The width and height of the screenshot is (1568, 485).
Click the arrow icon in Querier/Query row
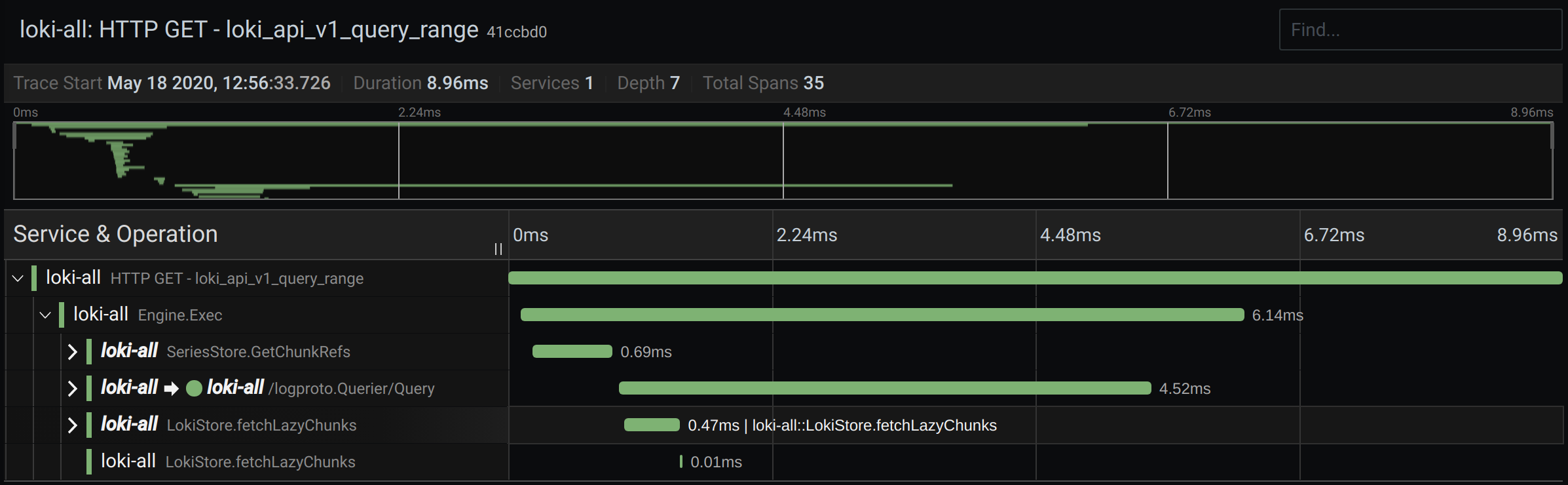pyautogui.click(x=172, y=389)
